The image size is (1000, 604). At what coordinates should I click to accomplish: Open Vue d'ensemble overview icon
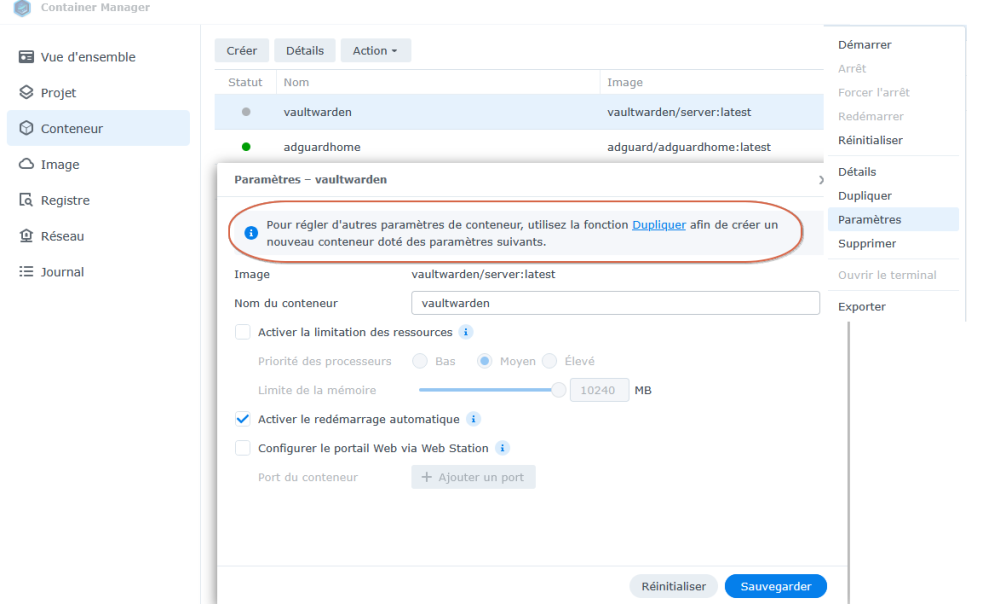coord(26,57)
